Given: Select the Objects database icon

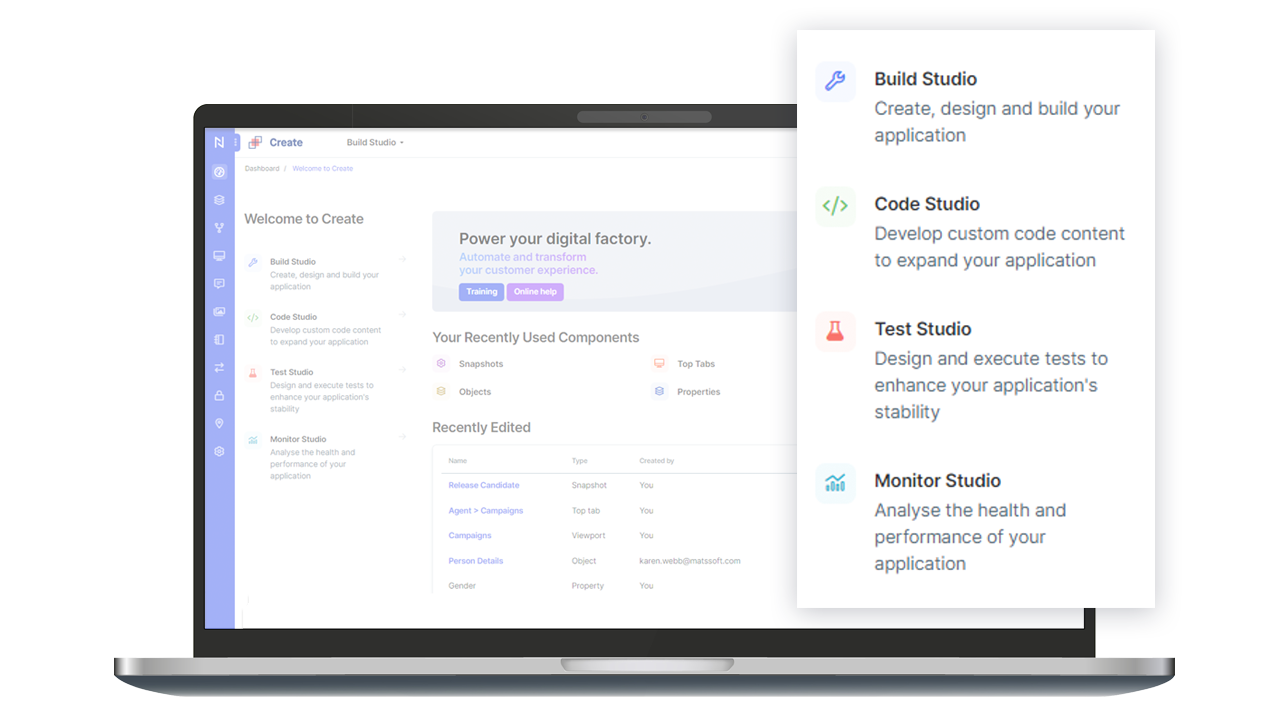Looking at the screenshot, I should click(x=441, y=391).
